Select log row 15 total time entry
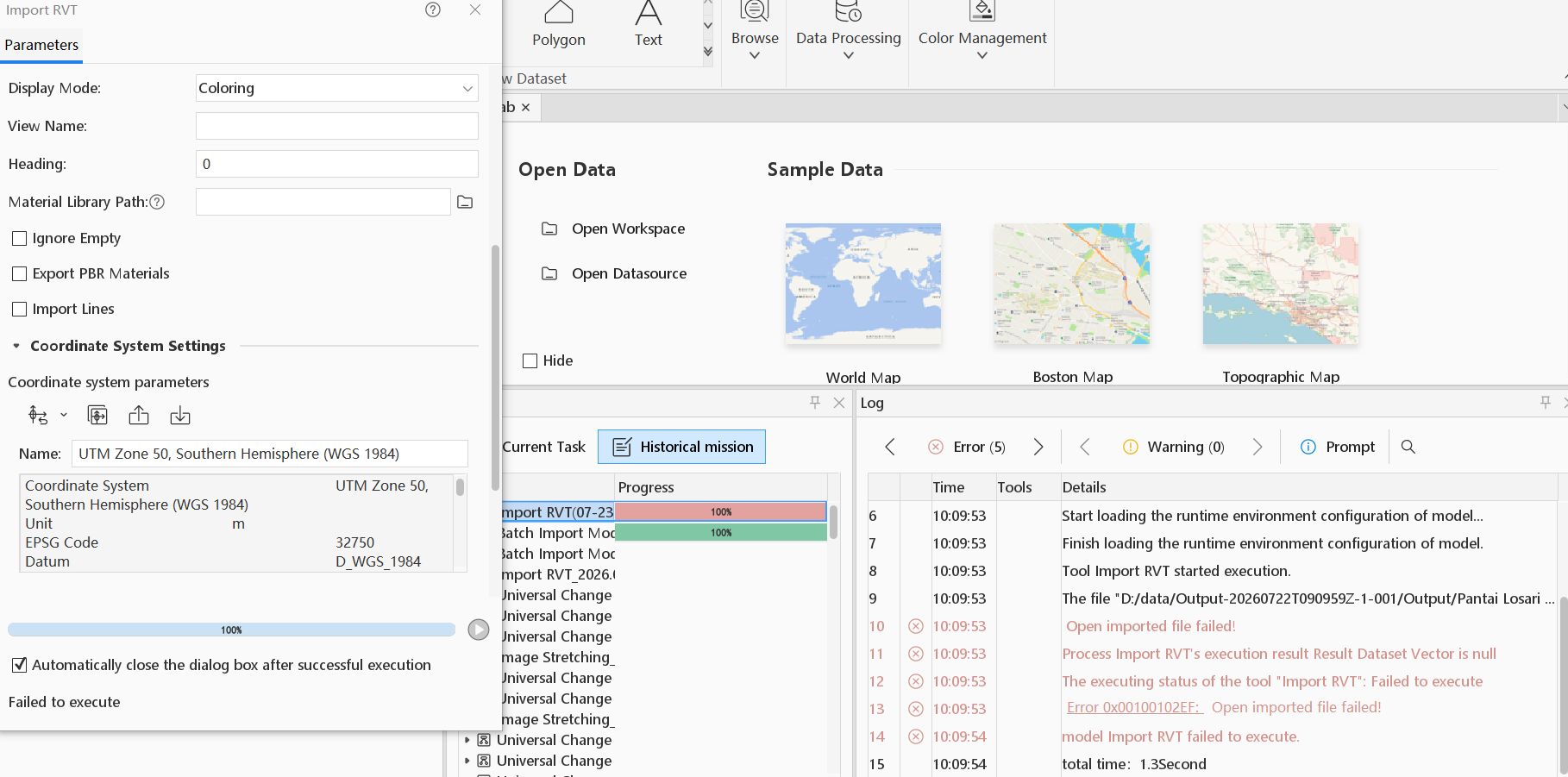The height and width of the screenshot is (777, 1568). 1213,764
